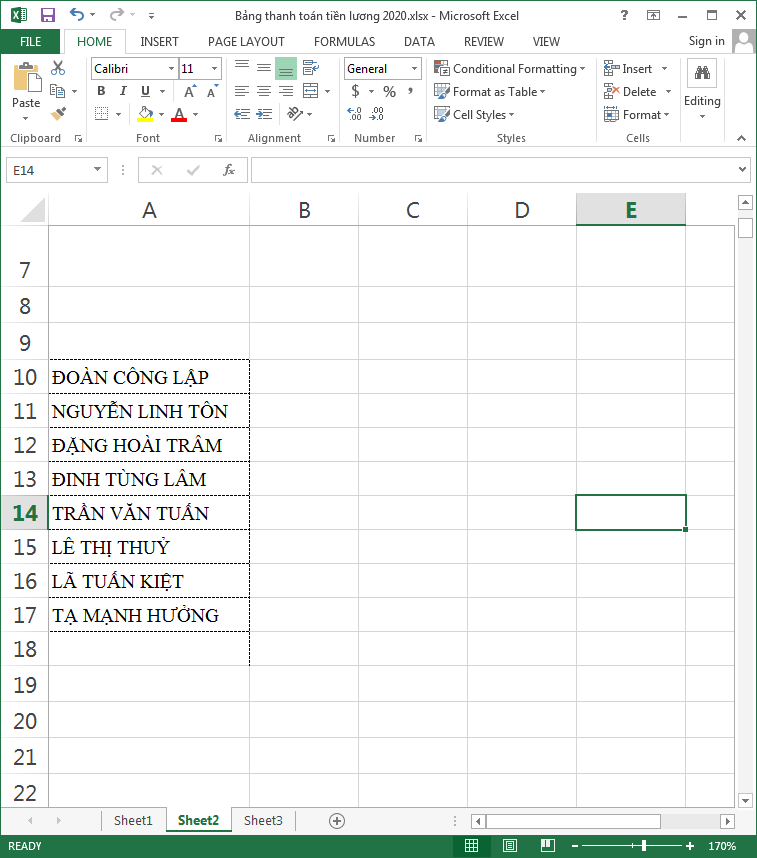
Task: Open the FILE menu button
Action: tap(30, 42)
